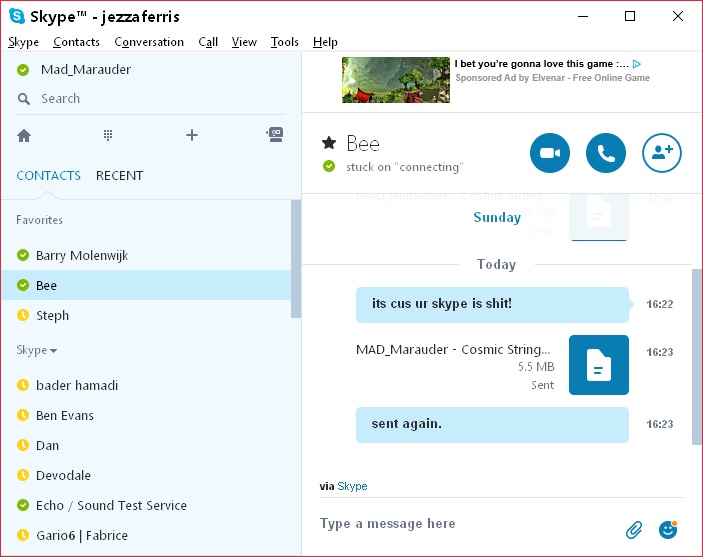Click the Type a message here box

471,524
